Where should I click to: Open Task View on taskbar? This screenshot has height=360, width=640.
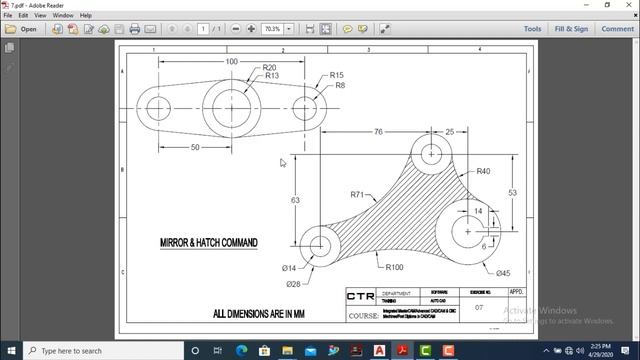click(218, 351)
